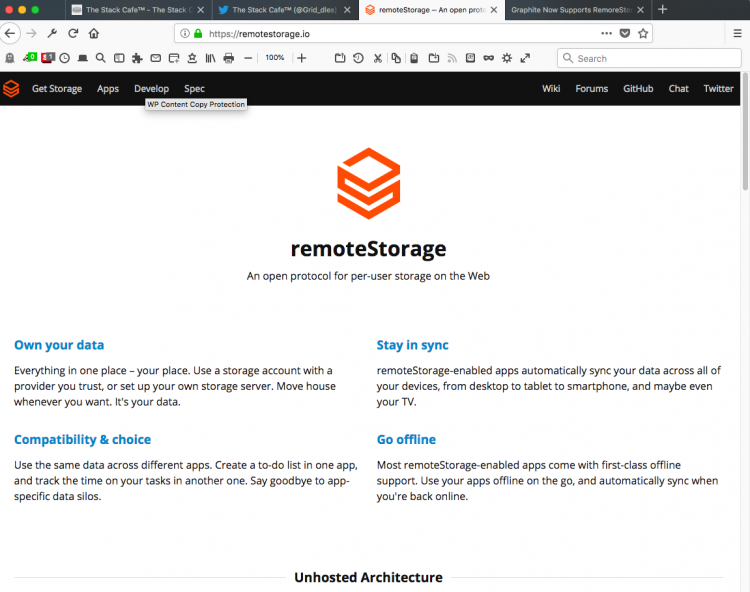Image resolution: width=750 pixels, height=592 pixels.
Task: Open developer tools wrench icon
Action: (x=52, y=33)
